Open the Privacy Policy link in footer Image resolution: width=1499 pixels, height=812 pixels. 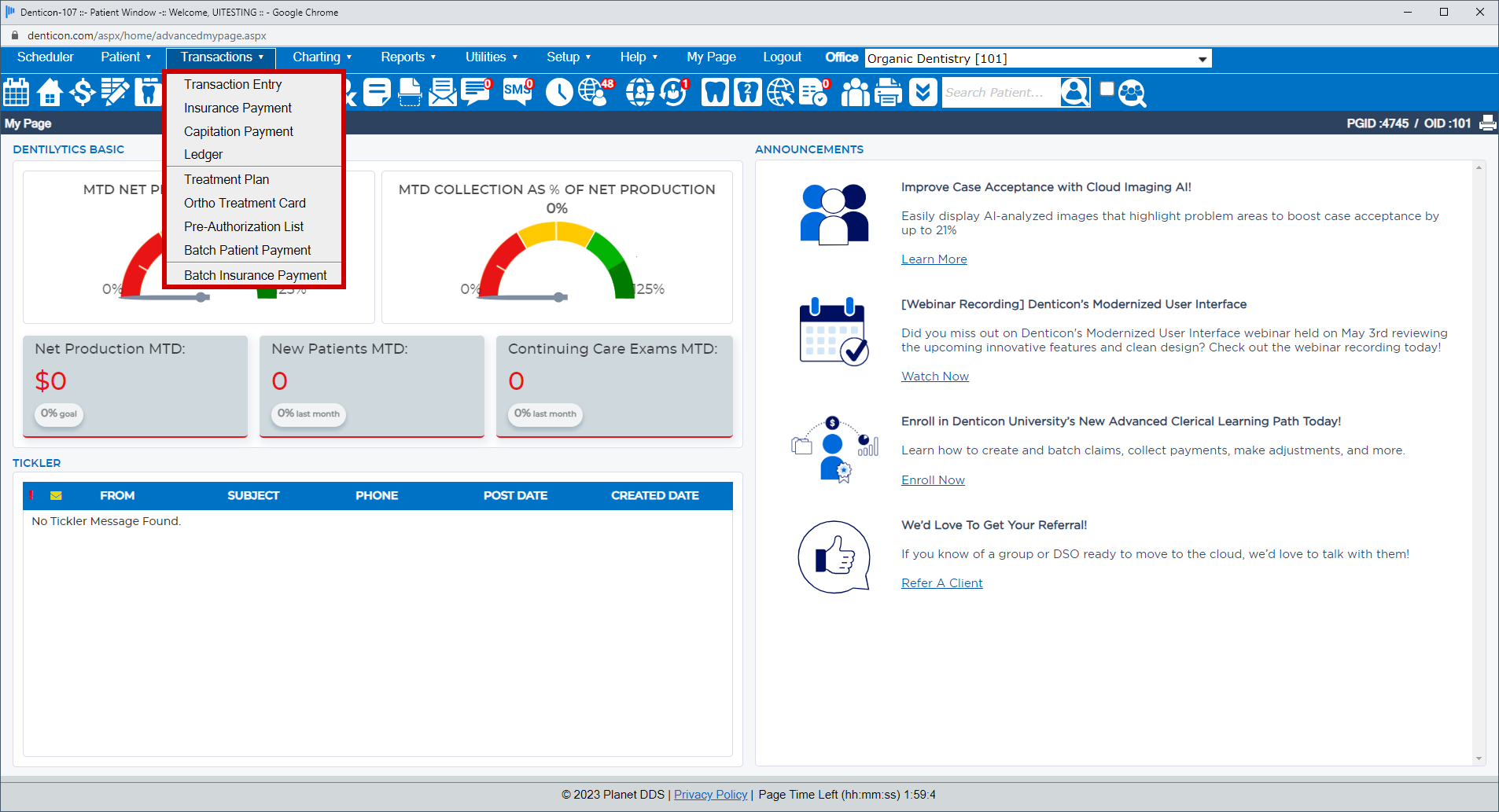click(710, 795)
